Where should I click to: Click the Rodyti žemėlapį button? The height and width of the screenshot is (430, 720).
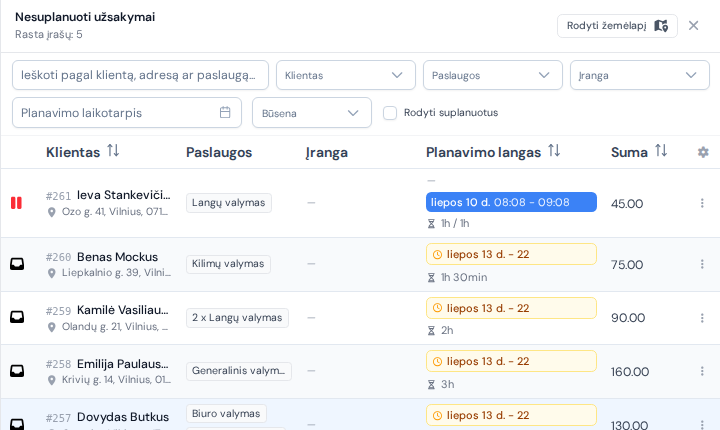[617, 26]
